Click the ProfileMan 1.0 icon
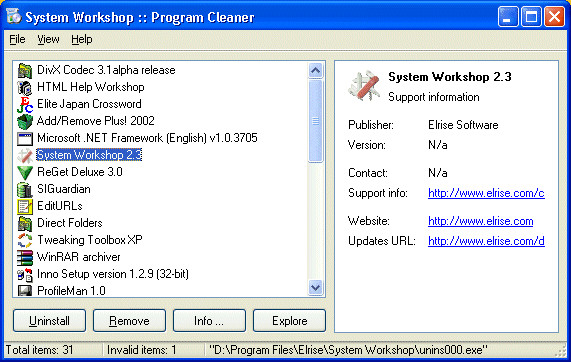The width and height of the screenshot is (571, 362). click(25, 291)
